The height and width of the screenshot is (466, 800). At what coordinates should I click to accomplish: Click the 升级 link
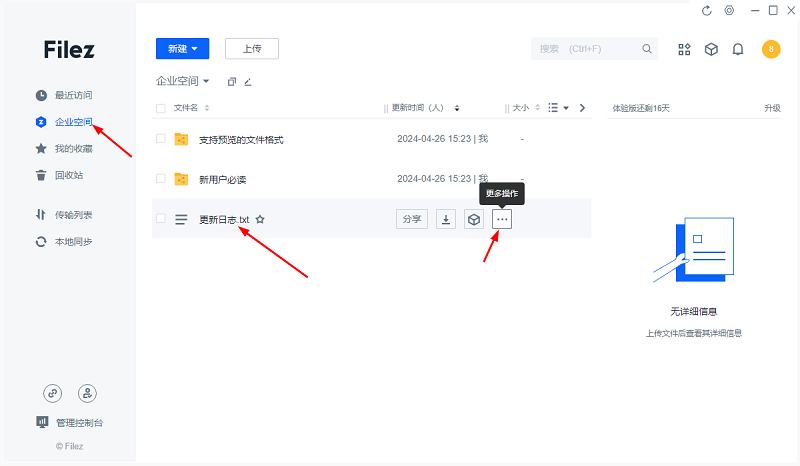772,108
